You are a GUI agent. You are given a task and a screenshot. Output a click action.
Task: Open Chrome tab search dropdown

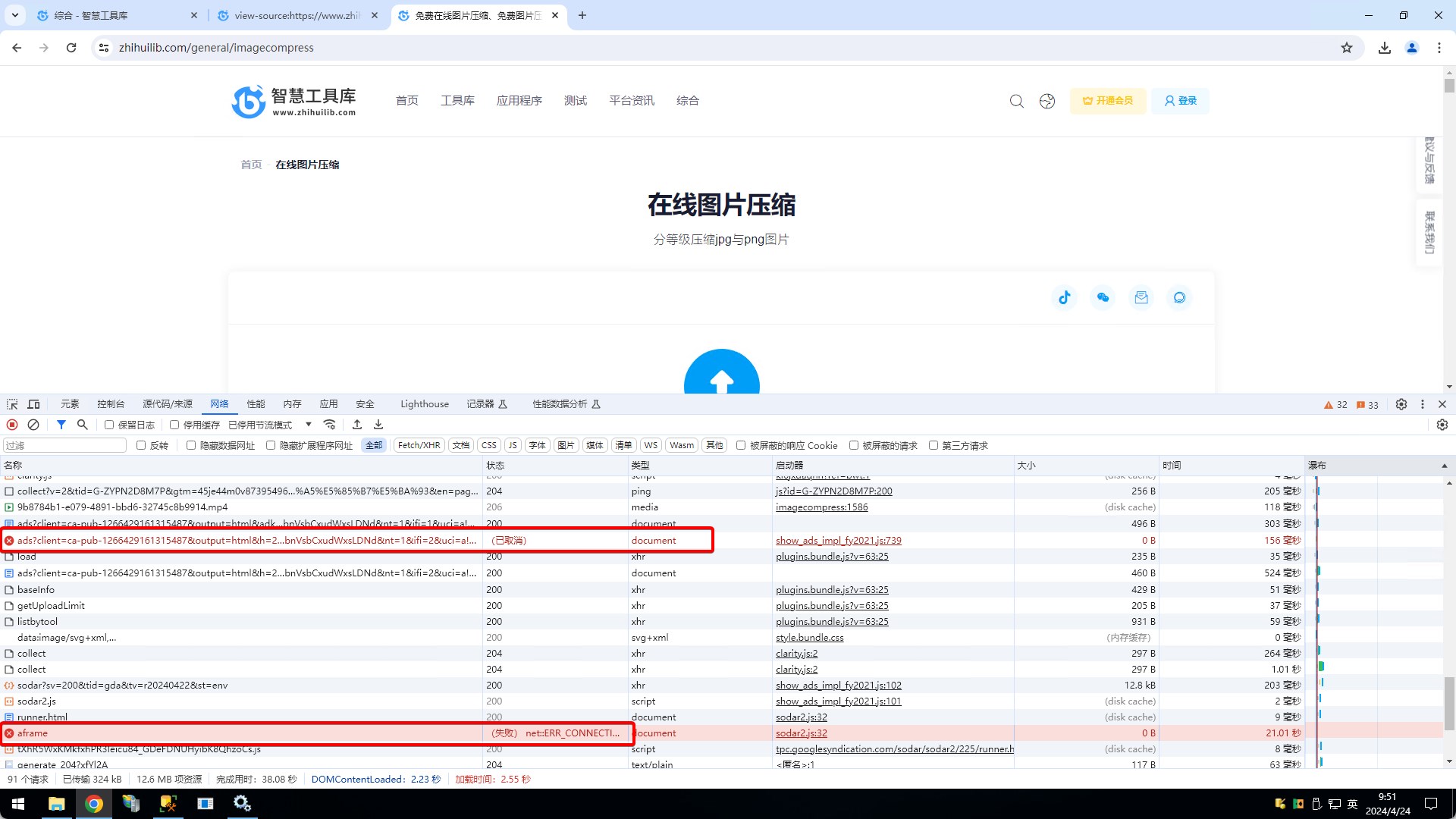(14, 15)
